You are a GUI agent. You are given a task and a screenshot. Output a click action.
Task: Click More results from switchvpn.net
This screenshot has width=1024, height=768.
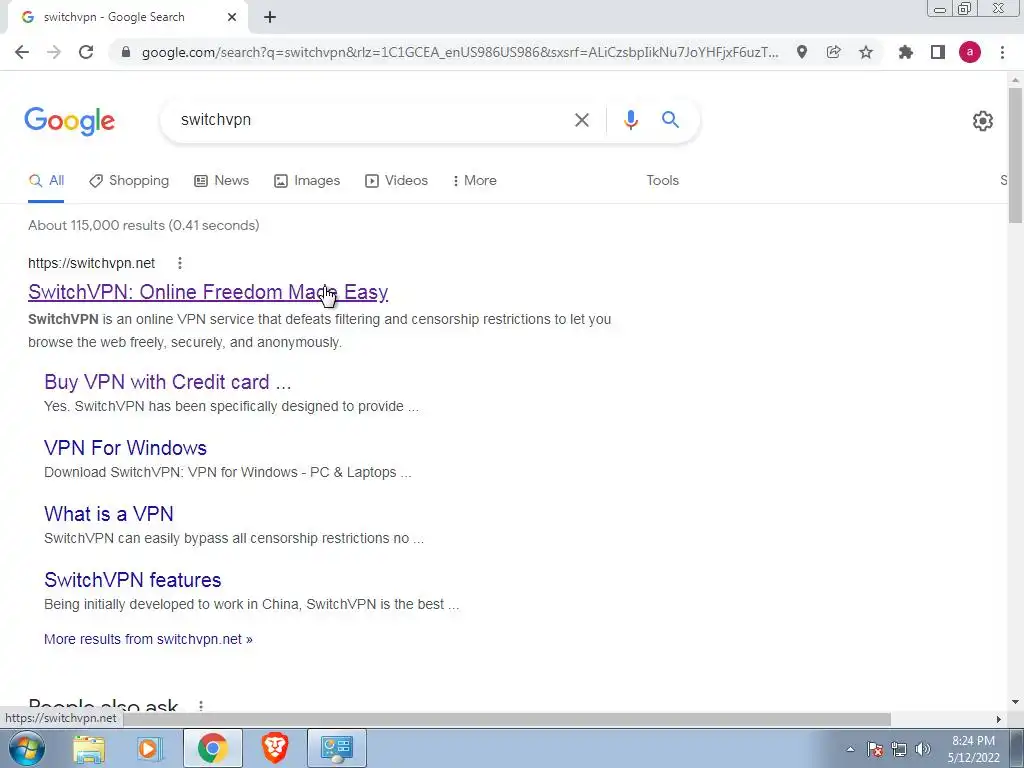coord(148,639)
